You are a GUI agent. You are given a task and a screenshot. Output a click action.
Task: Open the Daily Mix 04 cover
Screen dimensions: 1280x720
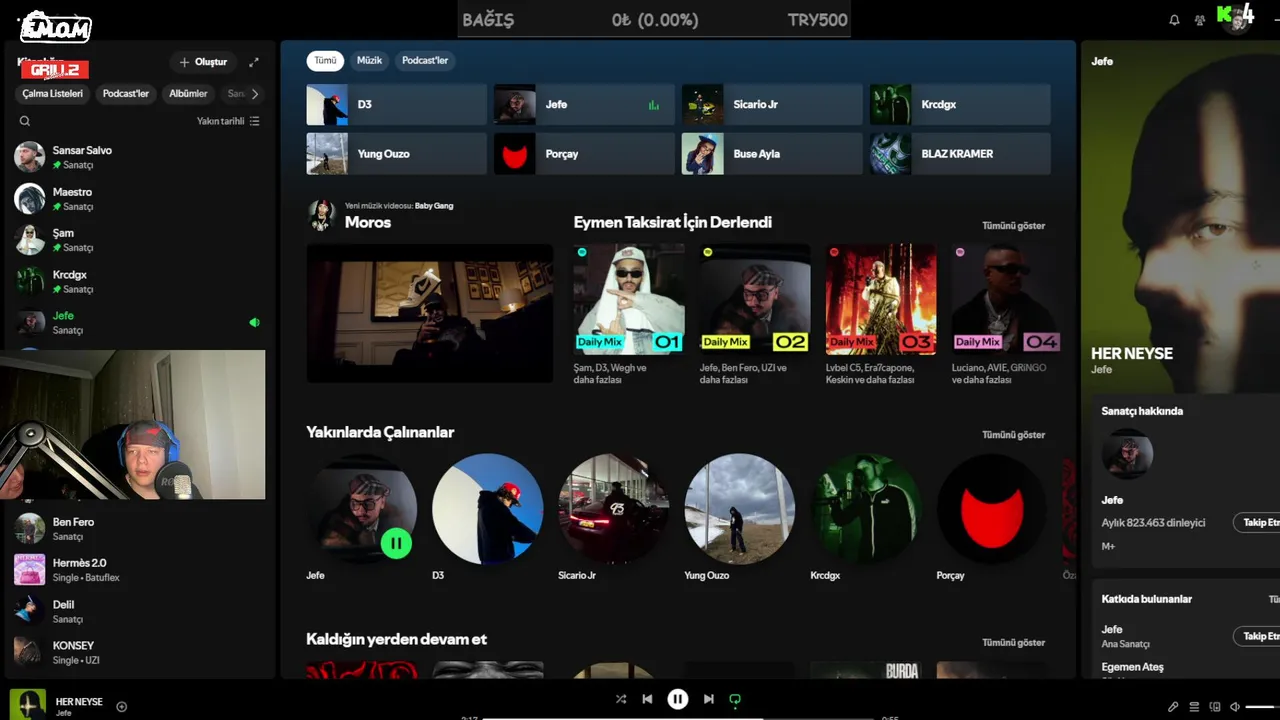1007,299
